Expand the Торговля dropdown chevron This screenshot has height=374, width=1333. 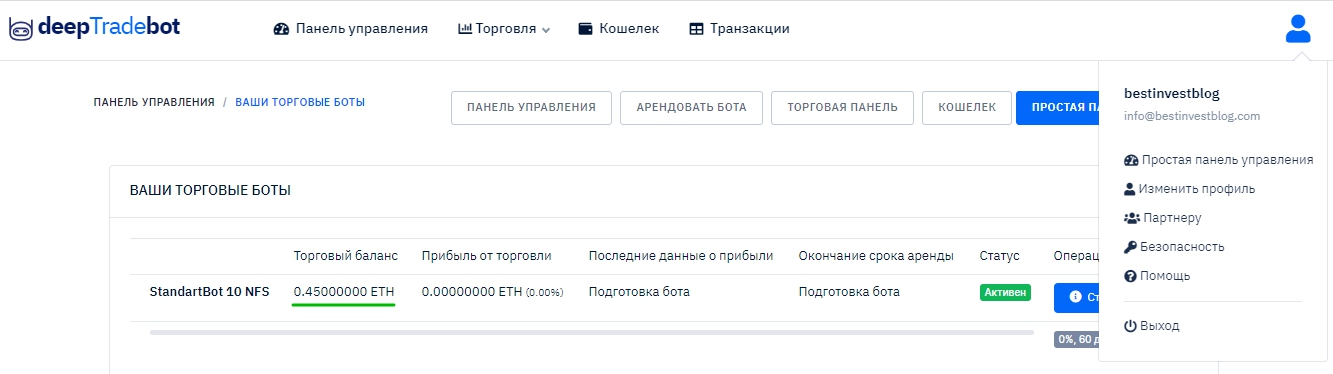coord(546,30)
